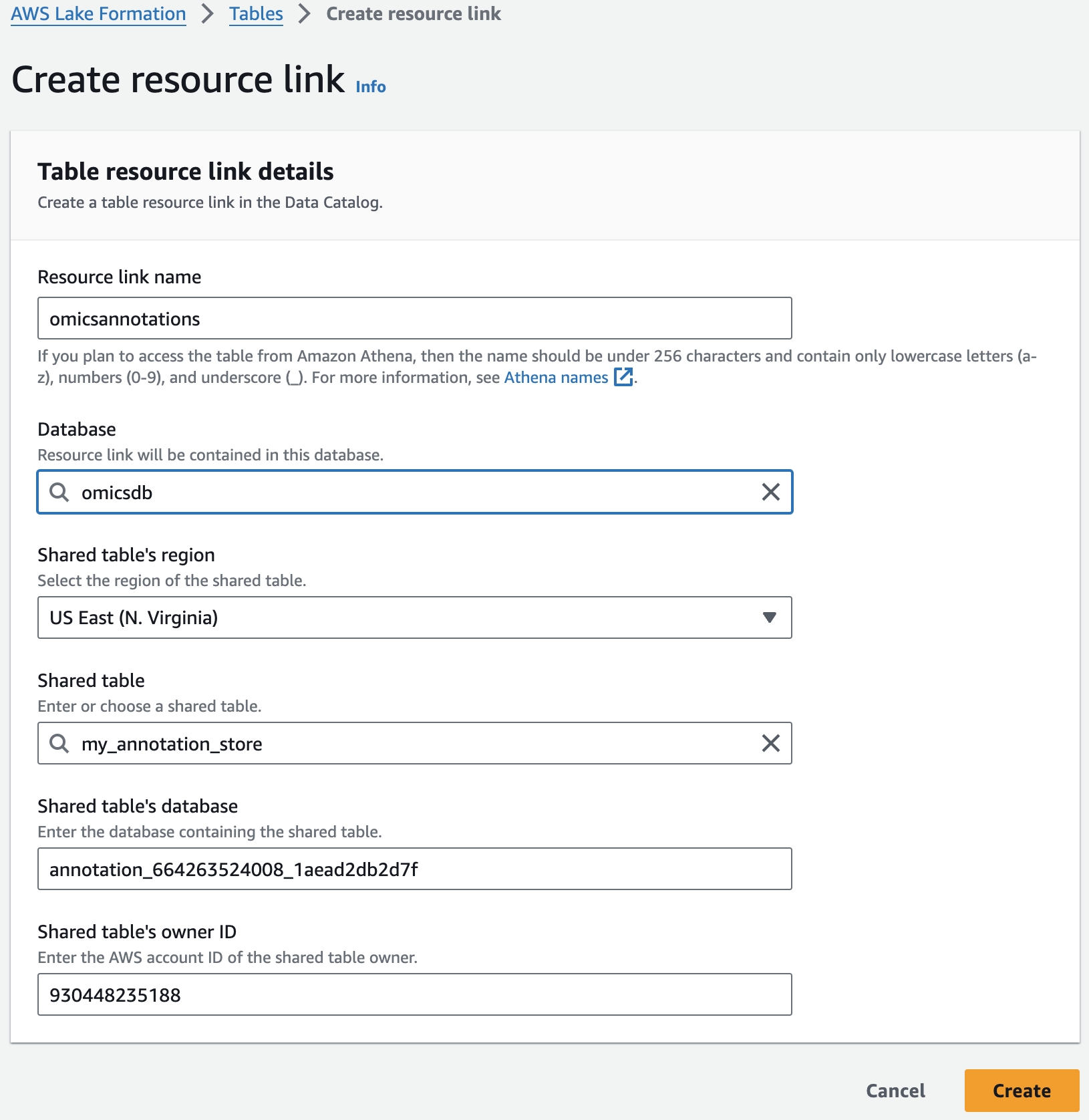Clear the my_annotation_store shared table field
This screenshot has width=1089, height=1120.
(x=770, y=743)
